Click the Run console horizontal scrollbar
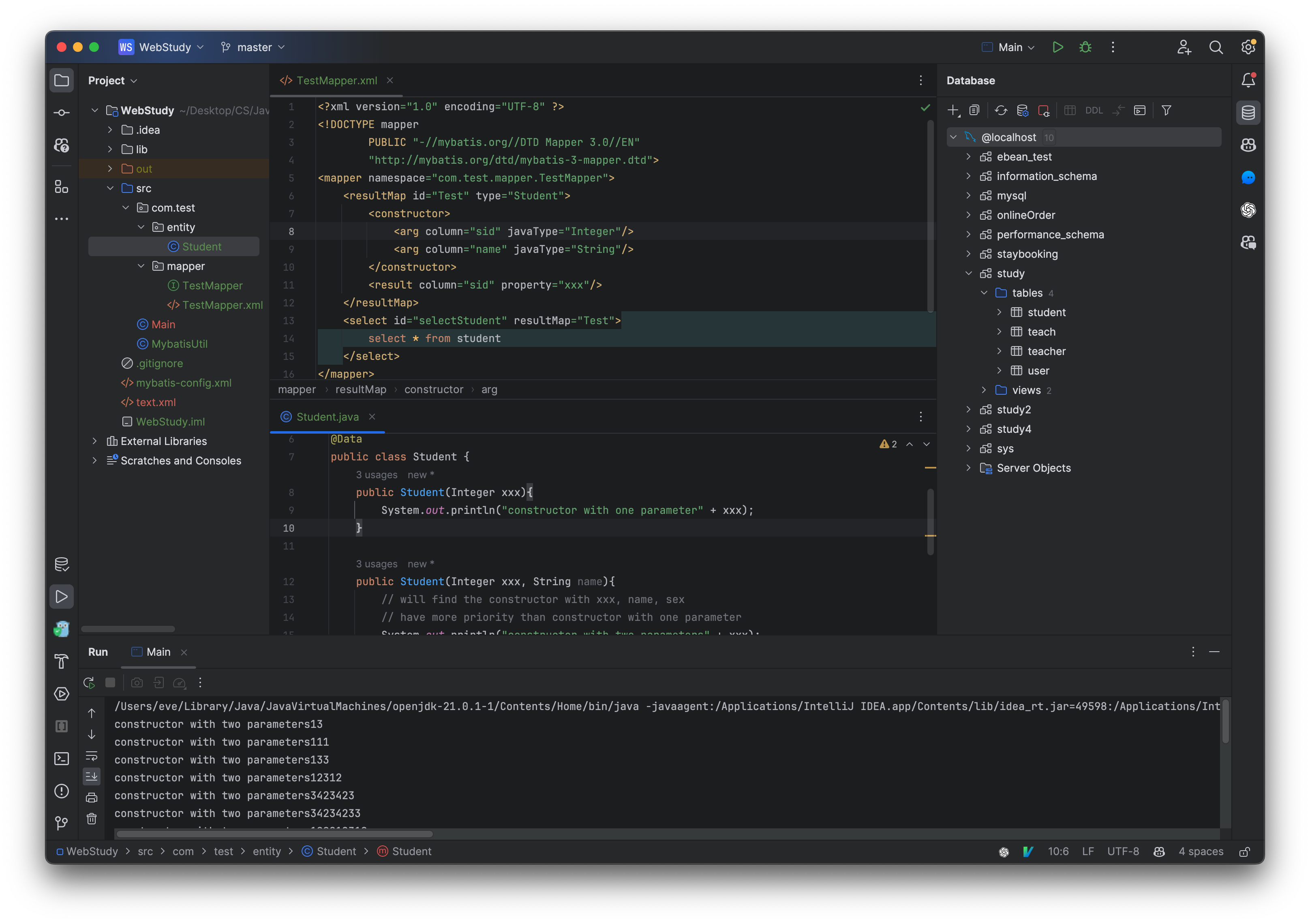This screenshot has height=924, width=1310. (274, 834)
